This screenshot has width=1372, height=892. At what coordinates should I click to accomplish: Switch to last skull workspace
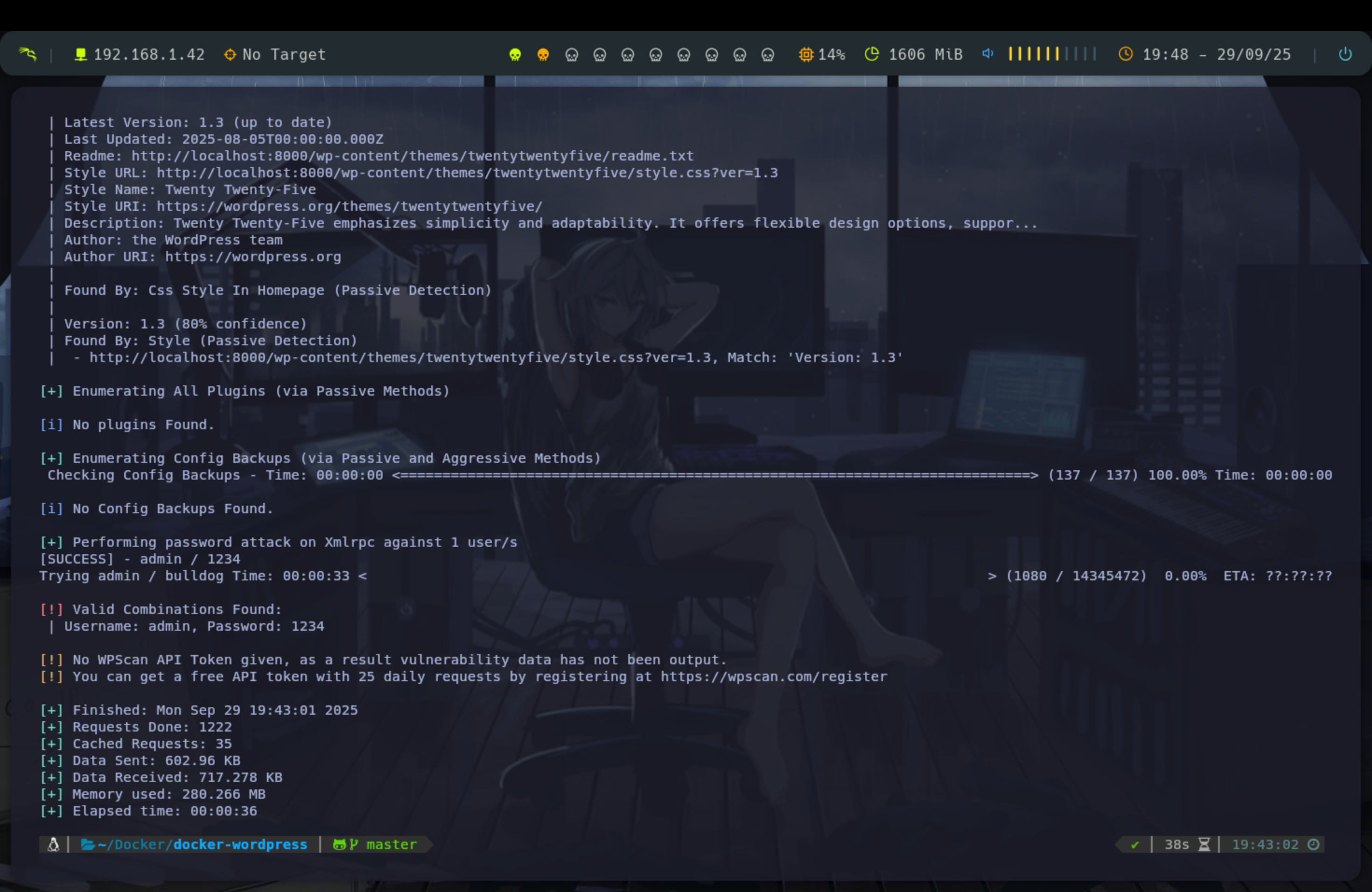[x=767, y=55]
